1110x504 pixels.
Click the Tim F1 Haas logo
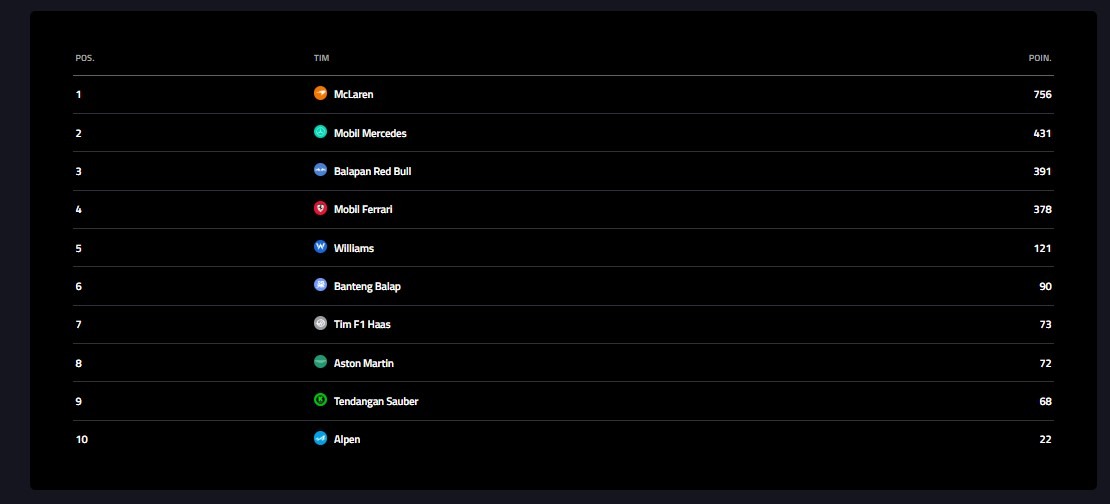coord(320,323)
